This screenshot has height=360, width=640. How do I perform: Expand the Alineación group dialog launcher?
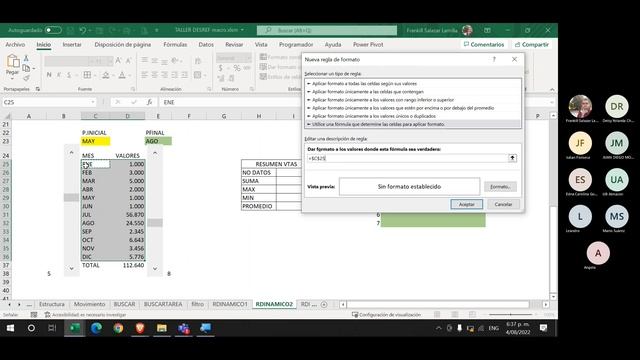point(209,89)
